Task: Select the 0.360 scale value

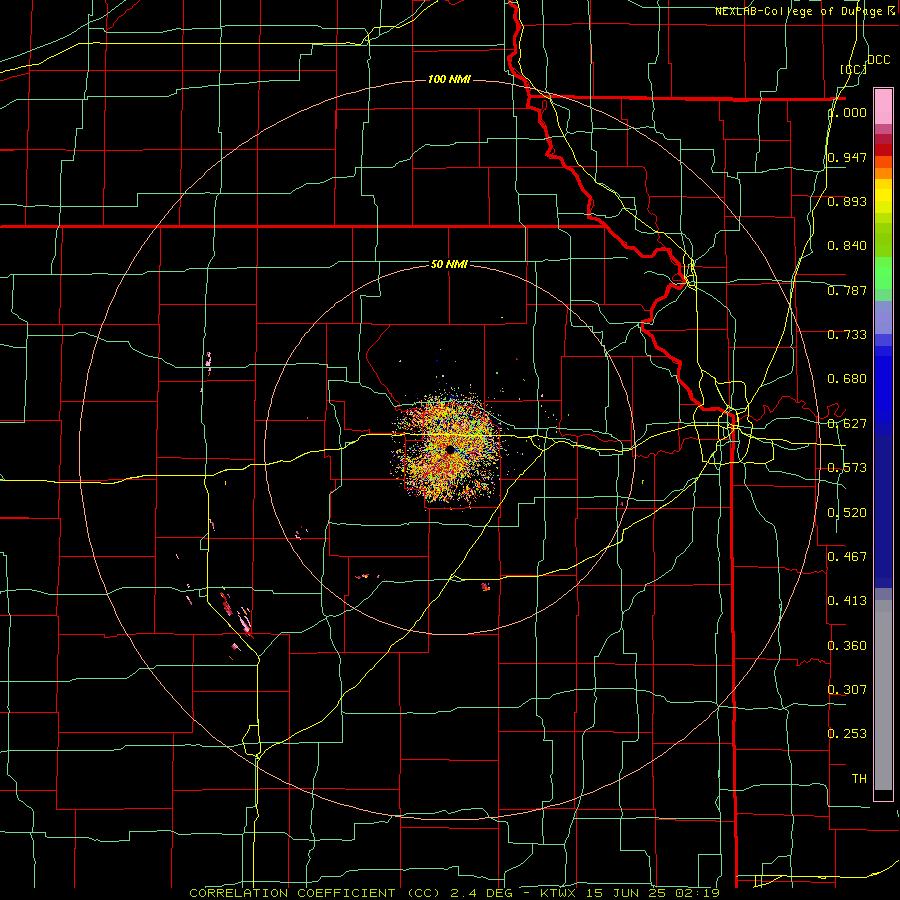Action: point(847,646)
